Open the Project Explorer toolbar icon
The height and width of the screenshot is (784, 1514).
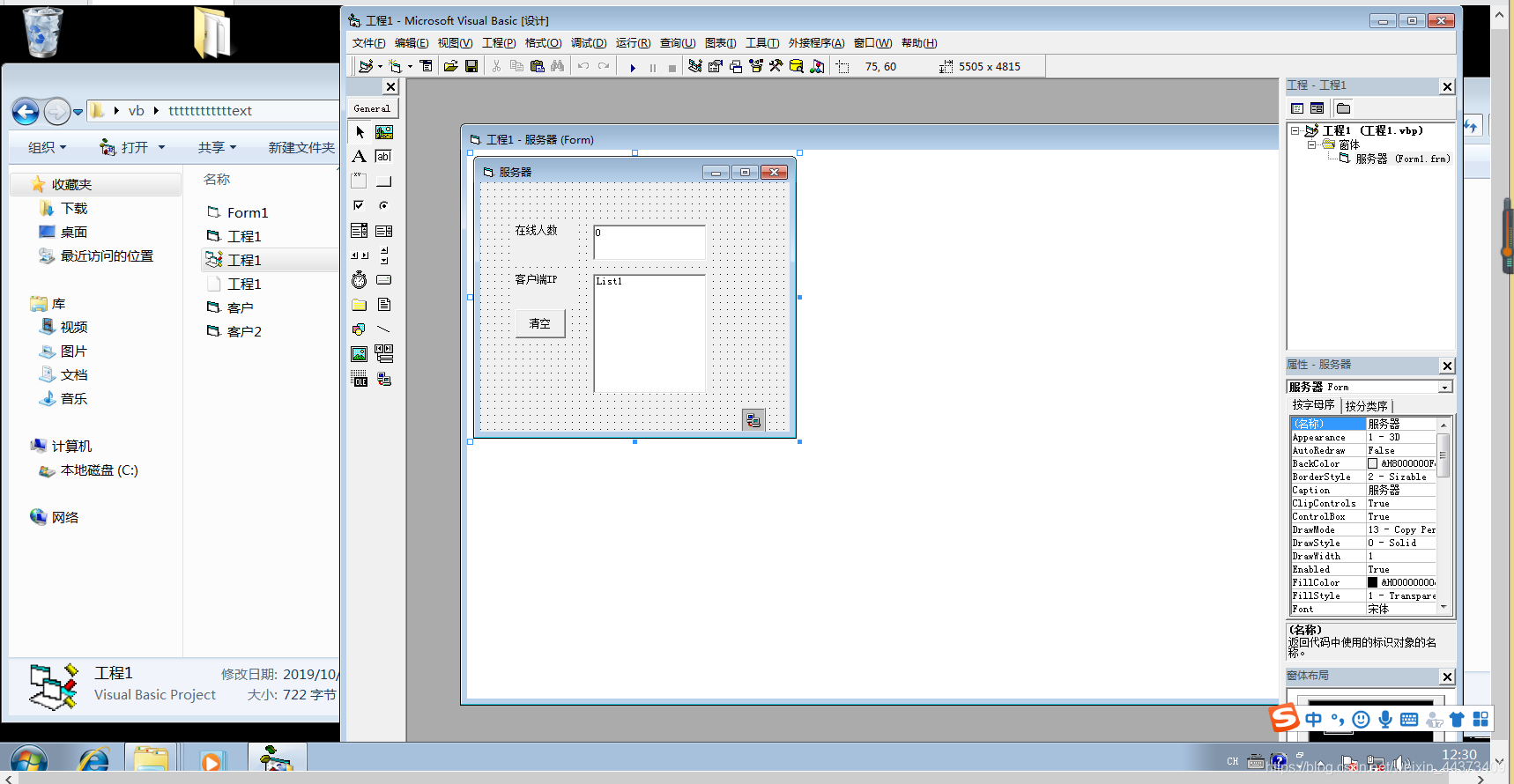(695, 66)
